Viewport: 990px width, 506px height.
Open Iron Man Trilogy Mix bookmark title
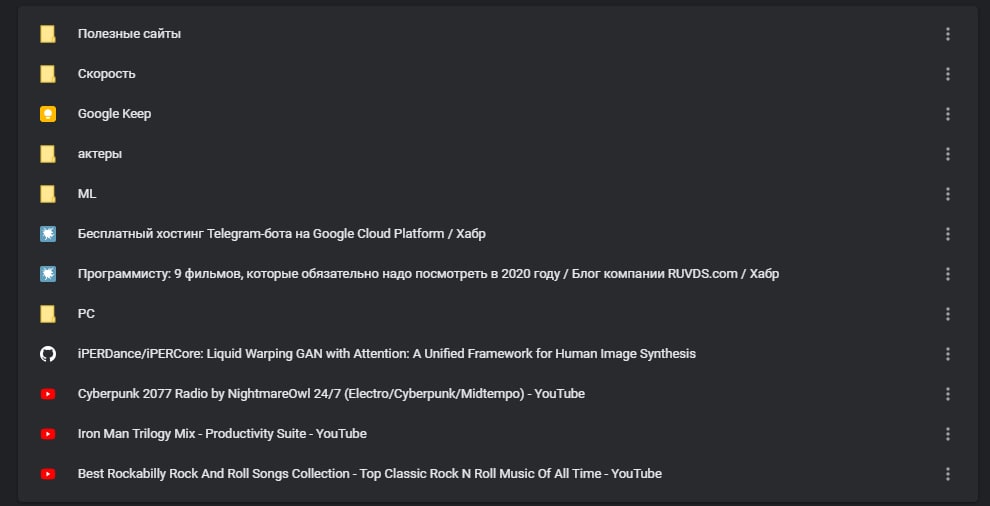pyautogui.click(x=222, y=434)
